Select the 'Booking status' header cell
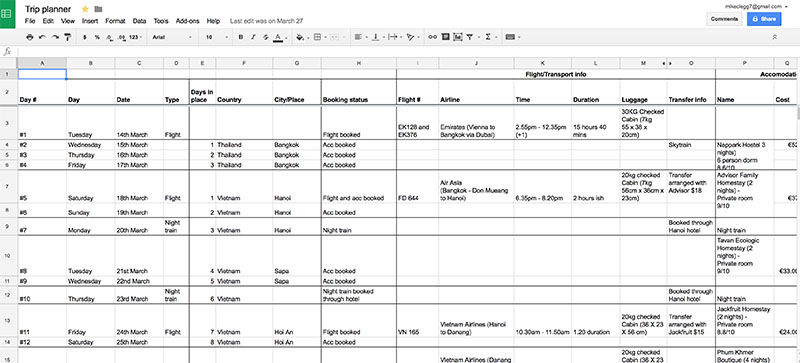Screen dimensions: 800x363 pyautogui.click(x=359, y=92)
